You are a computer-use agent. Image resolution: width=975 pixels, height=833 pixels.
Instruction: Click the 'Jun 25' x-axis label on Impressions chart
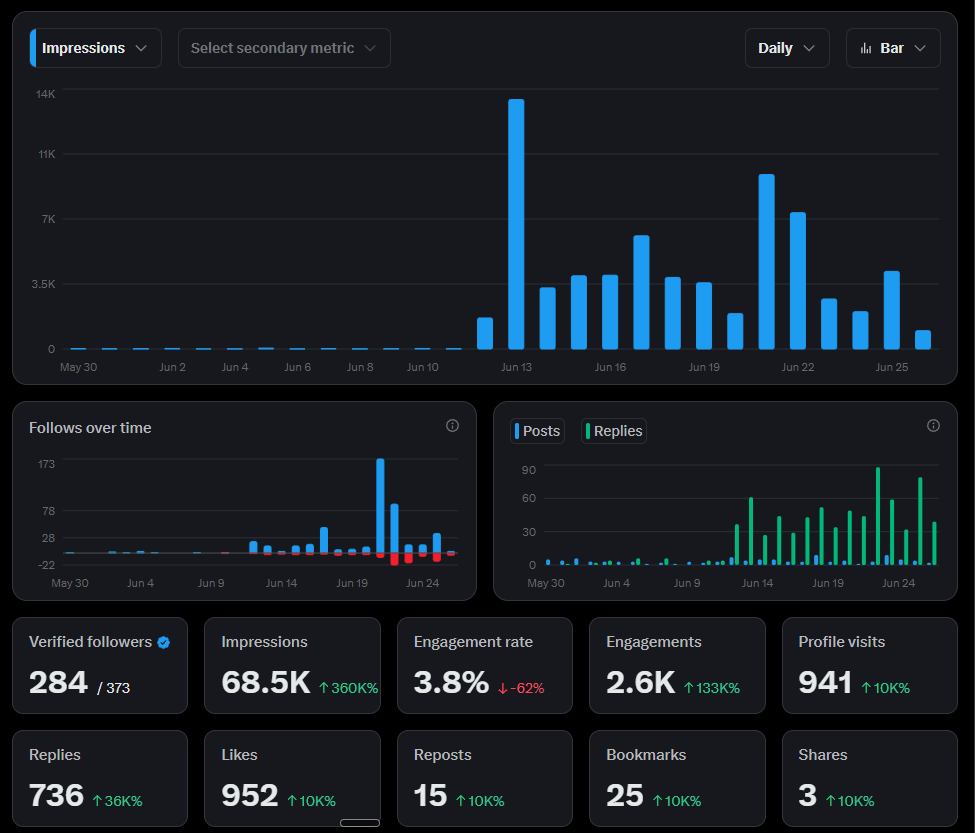click(x=892, y=367)
